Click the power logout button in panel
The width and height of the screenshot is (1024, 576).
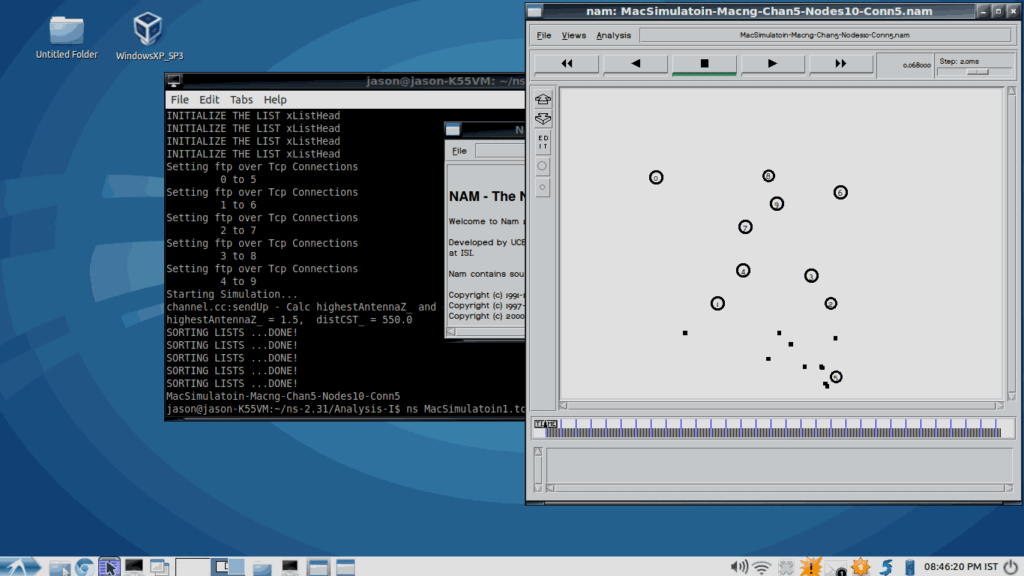[x=1011, y=566]
